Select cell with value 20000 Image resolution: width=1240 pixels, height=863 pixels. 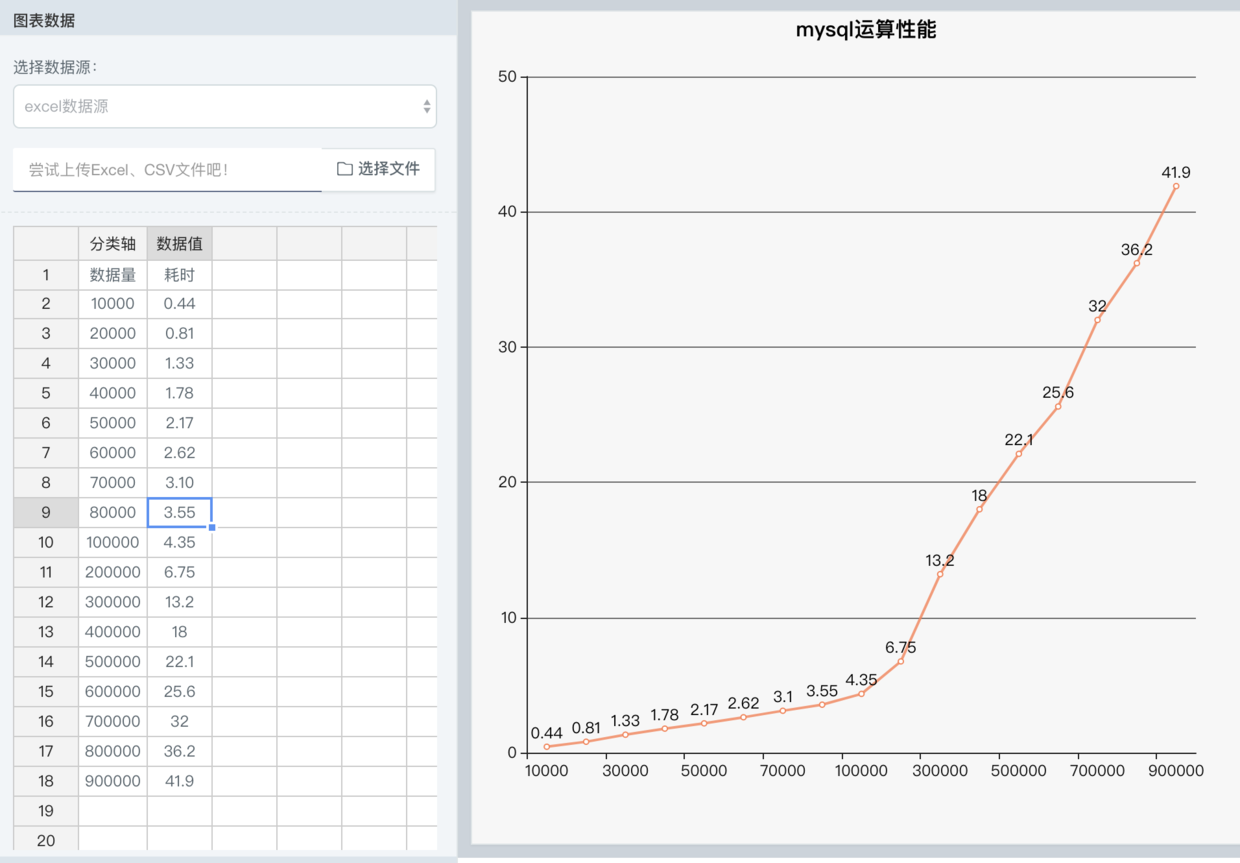[x=113, y=334]
